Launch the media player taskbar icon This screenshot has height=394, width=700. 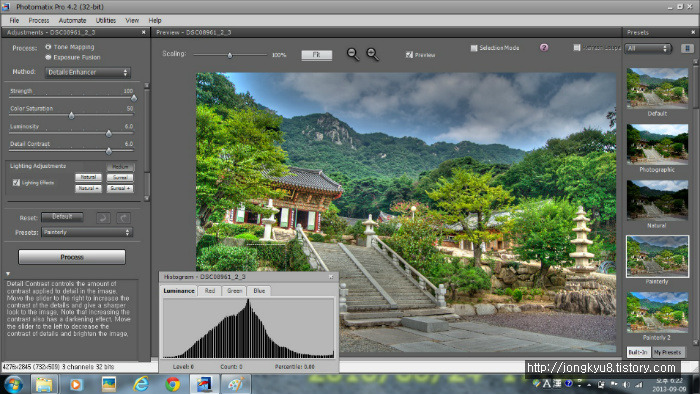[76, 384]
